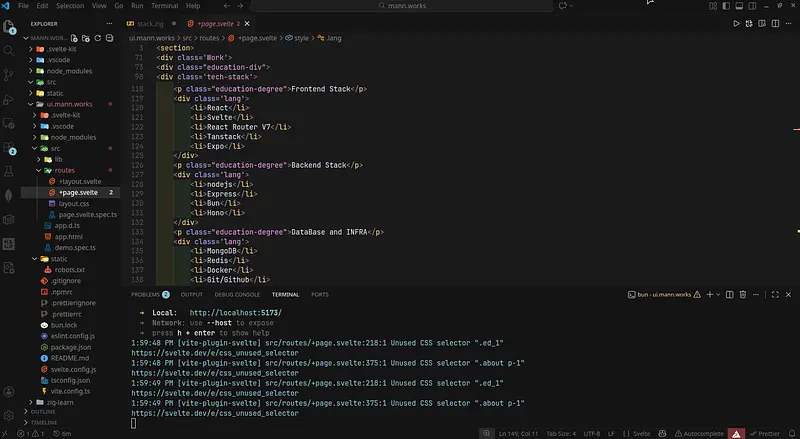Open the Source Control view
This screenshot has width=800, height=439.
[12, 73]
